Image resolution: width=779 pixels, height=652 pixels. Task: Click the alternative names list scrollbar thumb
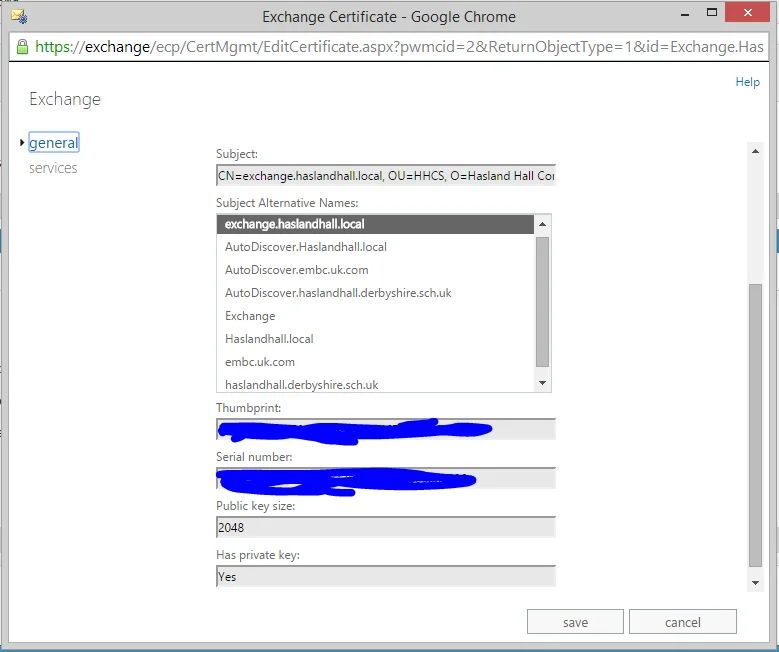[x=543, y=302]
